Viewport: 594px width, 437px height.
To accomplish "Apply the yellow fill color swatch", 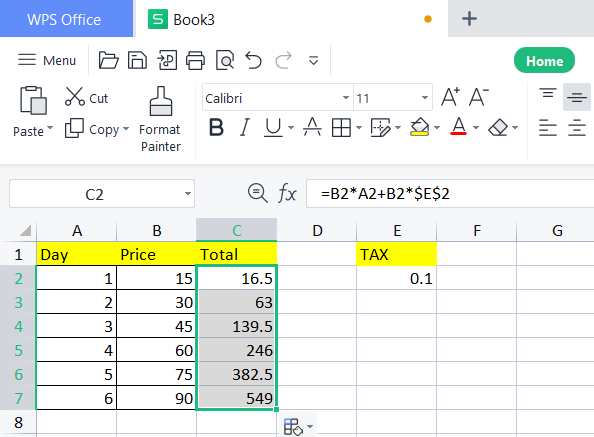I will (419, 127).
